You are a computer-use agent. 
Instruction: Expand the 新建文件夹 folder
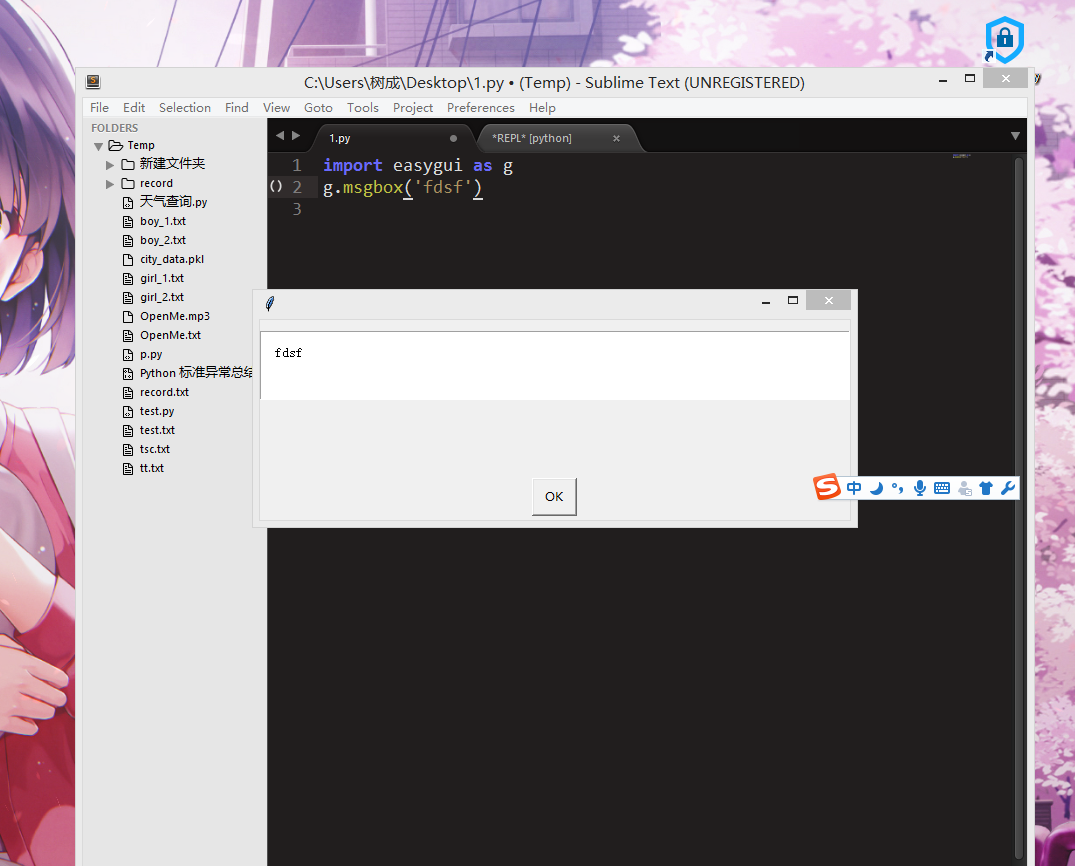[110, 164]
